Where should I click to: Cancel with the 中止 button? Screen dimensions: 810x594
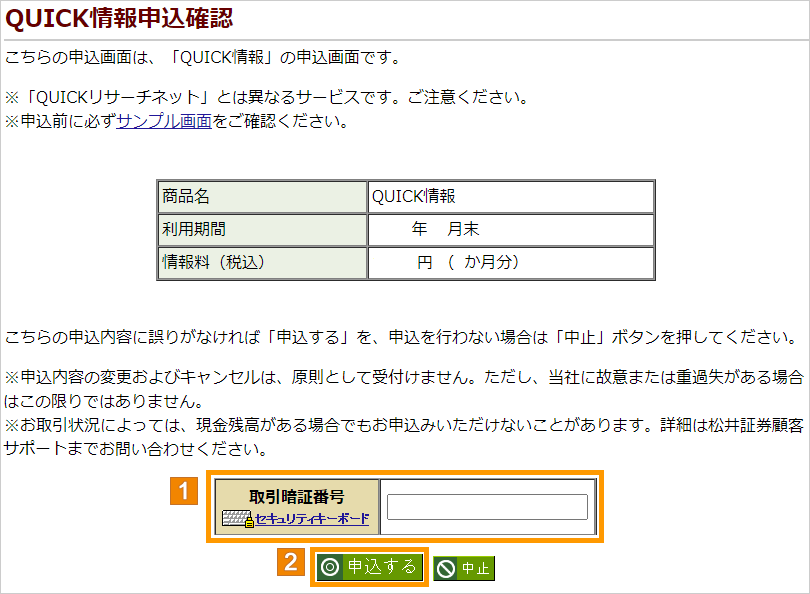464,568
